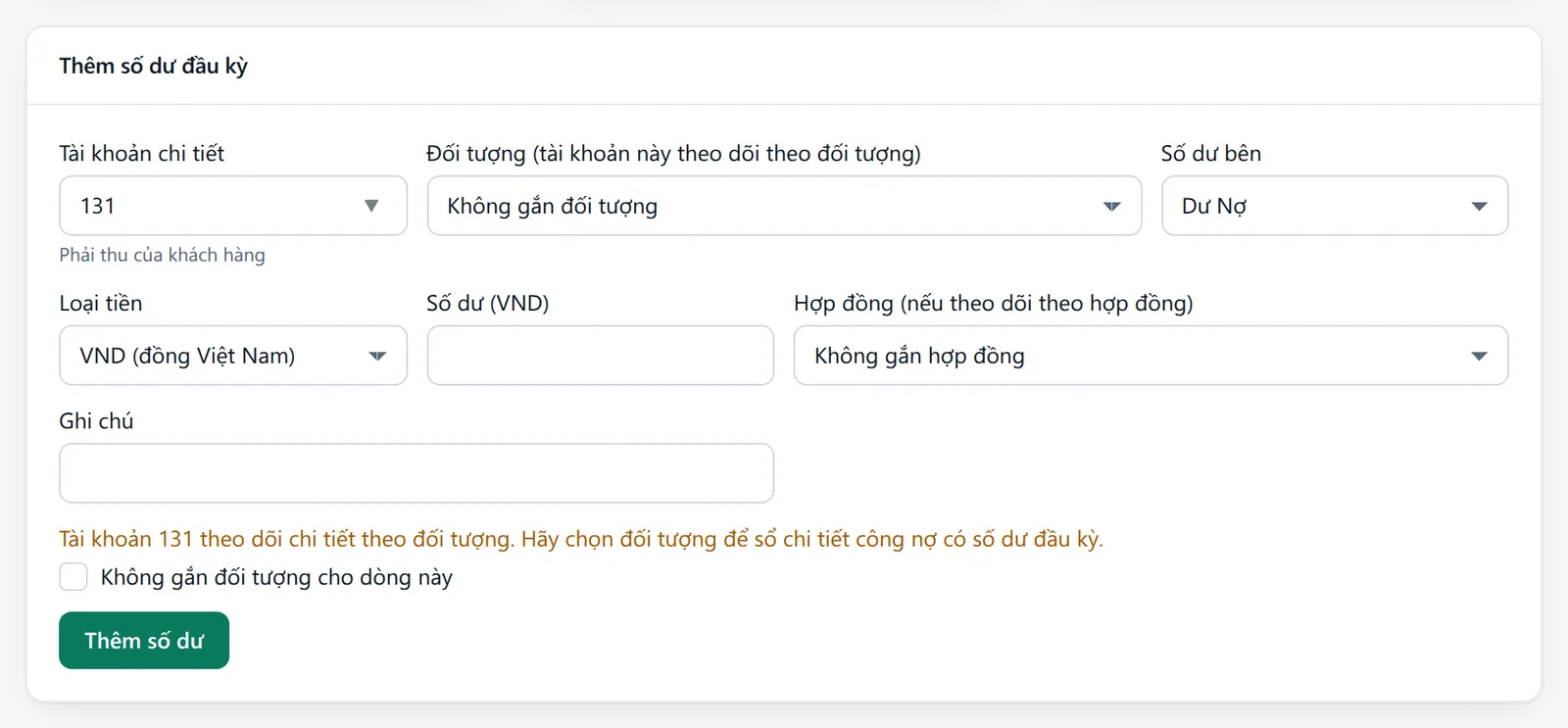The width and height of the screenshot is (1568, 728).
Task: Open the Hợp đồng dropdown showing Không gắn hợp đồng
Action: click(1151, 356)
